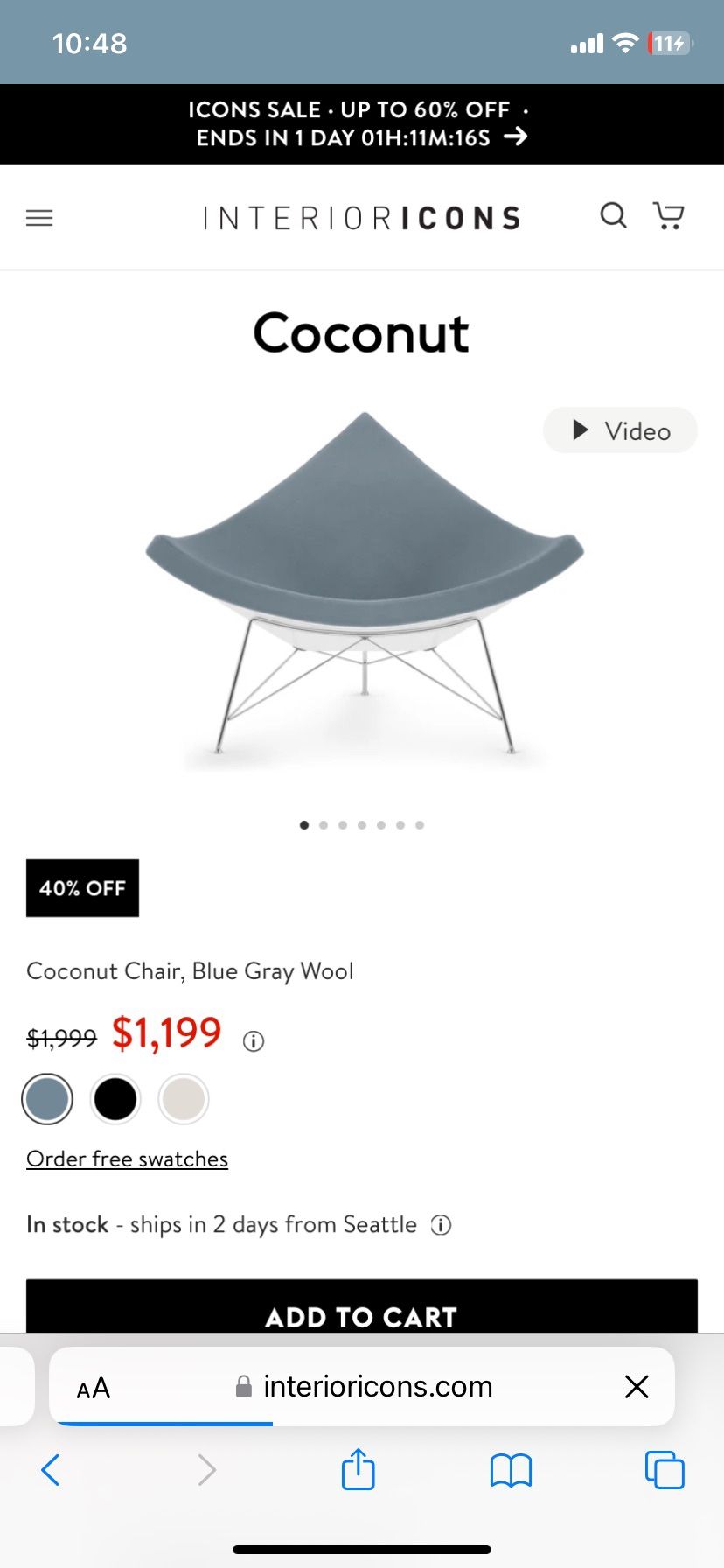Play the product video
The width and height of the screenshot is (724, 1568).
621,430
